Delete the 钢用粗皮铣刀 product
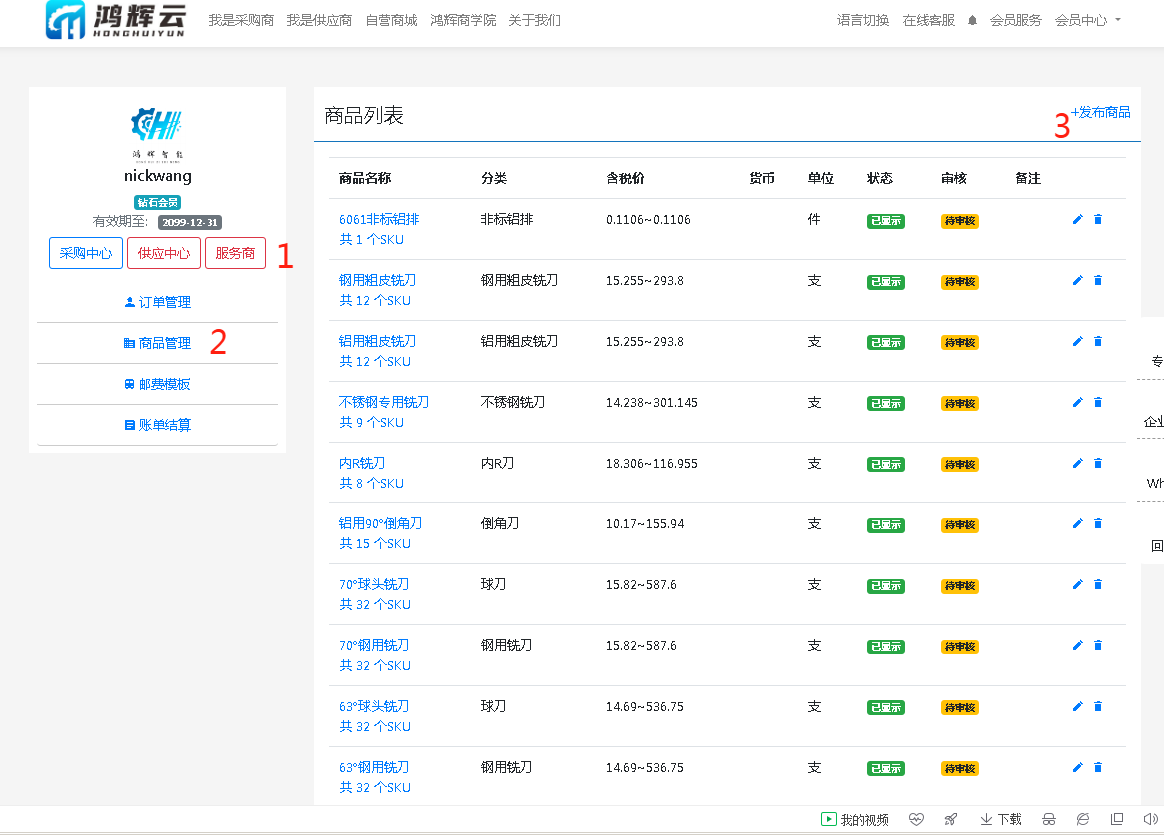This screenshot has width=1164, height=835. (1098, 280)
